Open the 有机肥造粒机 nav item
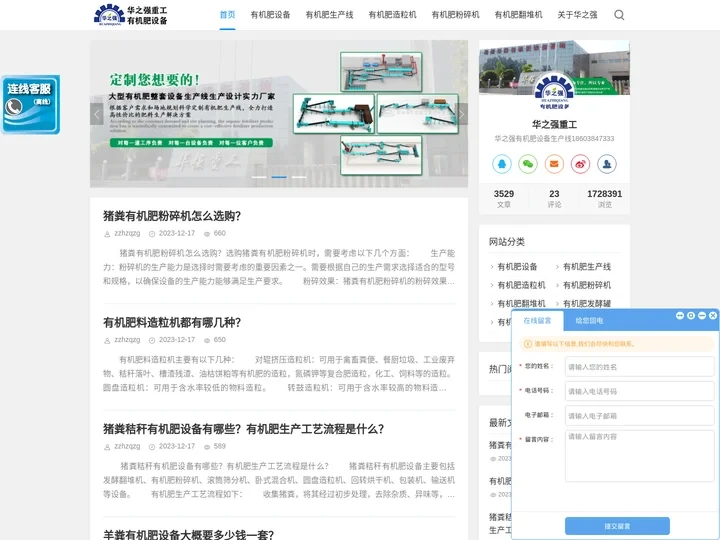This screenshot has width=720, height=540. (392, 15)
